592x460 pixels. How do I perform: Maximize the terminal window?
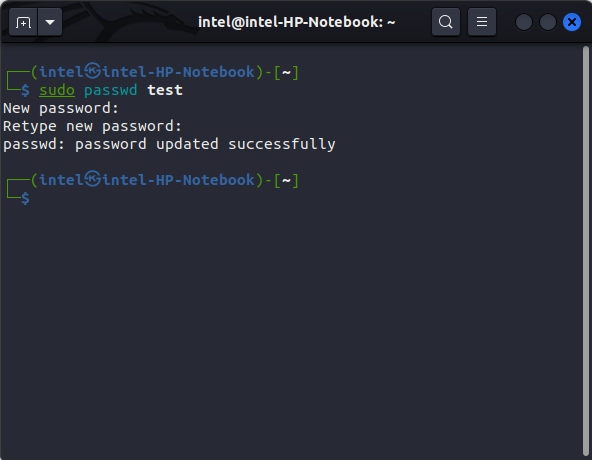548,22
